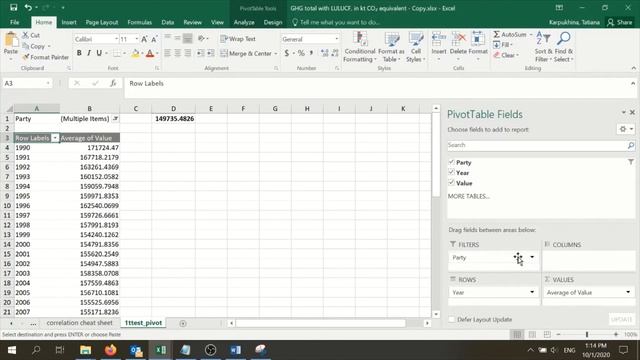The width and height of the screenshot is (640, 360).
Task: Undo the last action
Action: point(28,7)
